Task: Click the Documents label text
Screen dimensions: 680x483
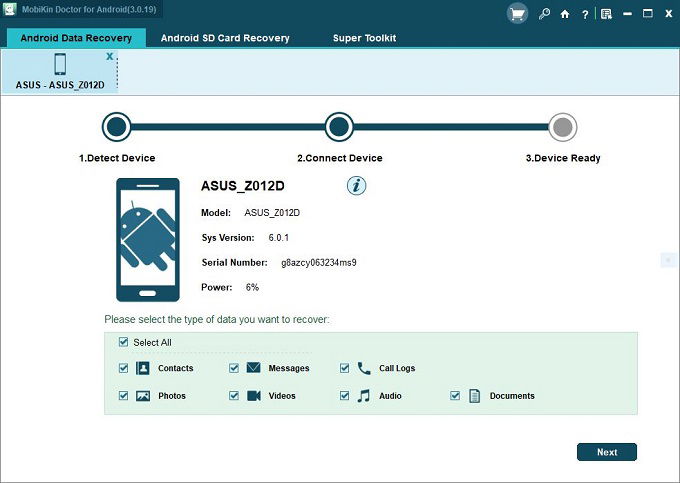Action: [512, 396]
